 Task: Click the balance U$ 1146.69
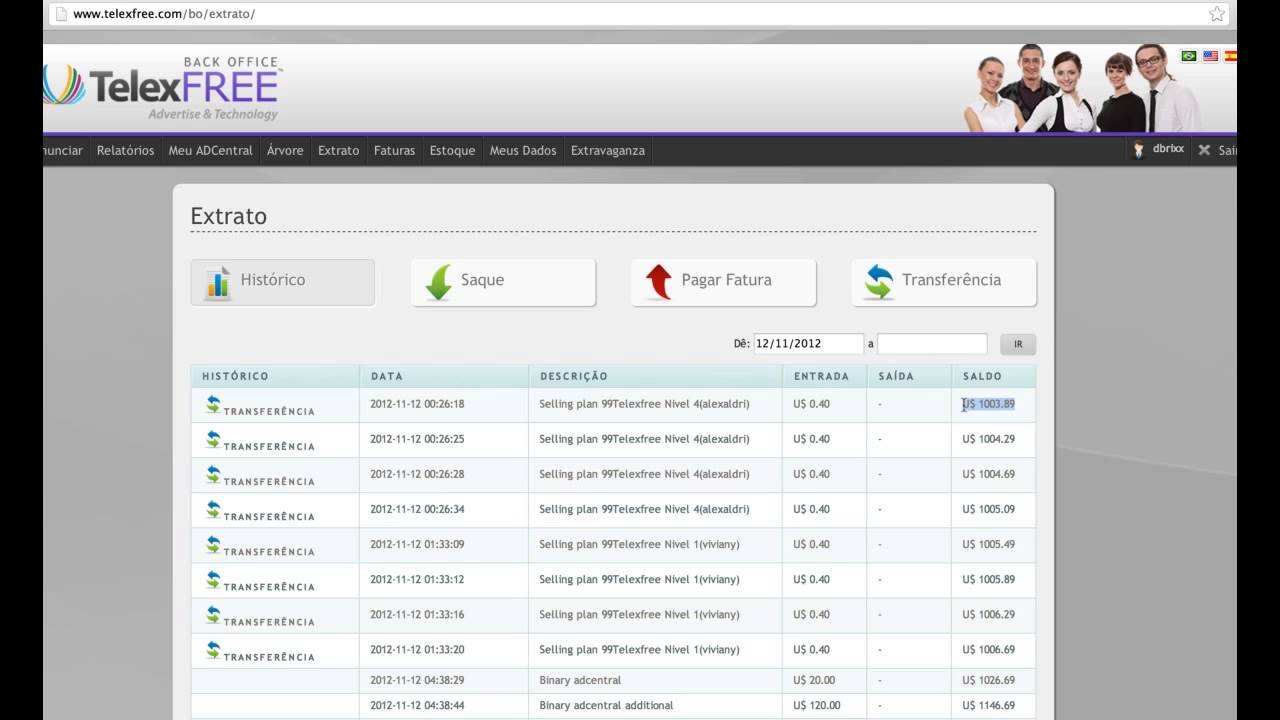[x=989, y=705]
